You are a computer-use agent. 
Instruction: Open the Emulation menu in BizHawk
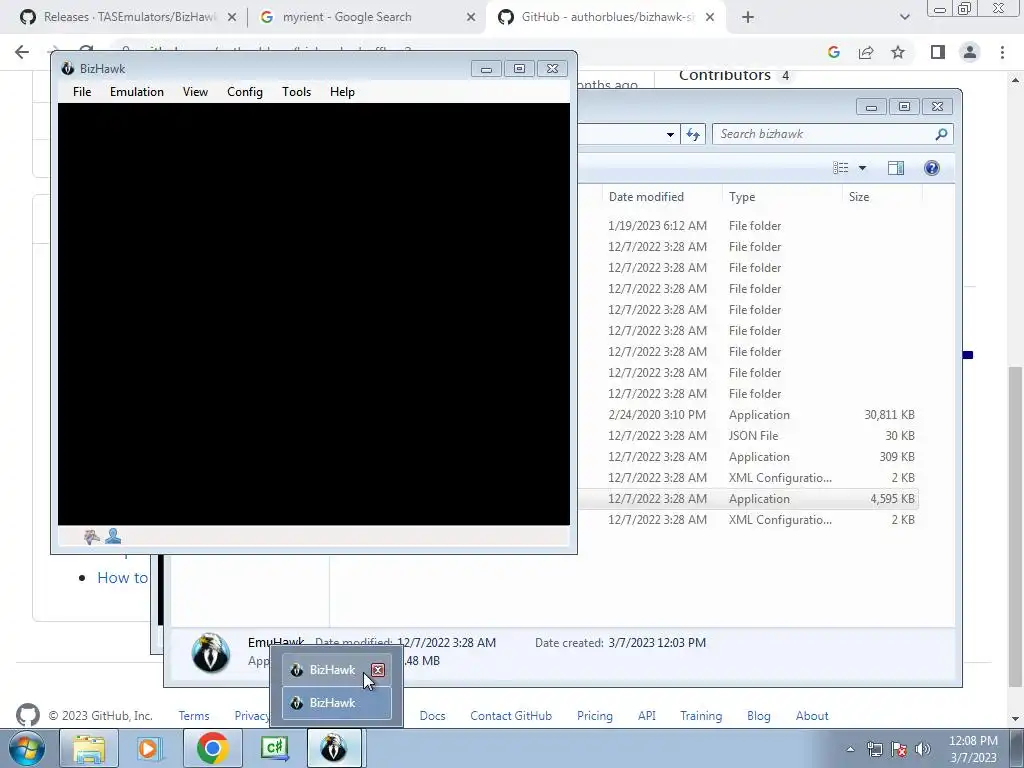136,92
